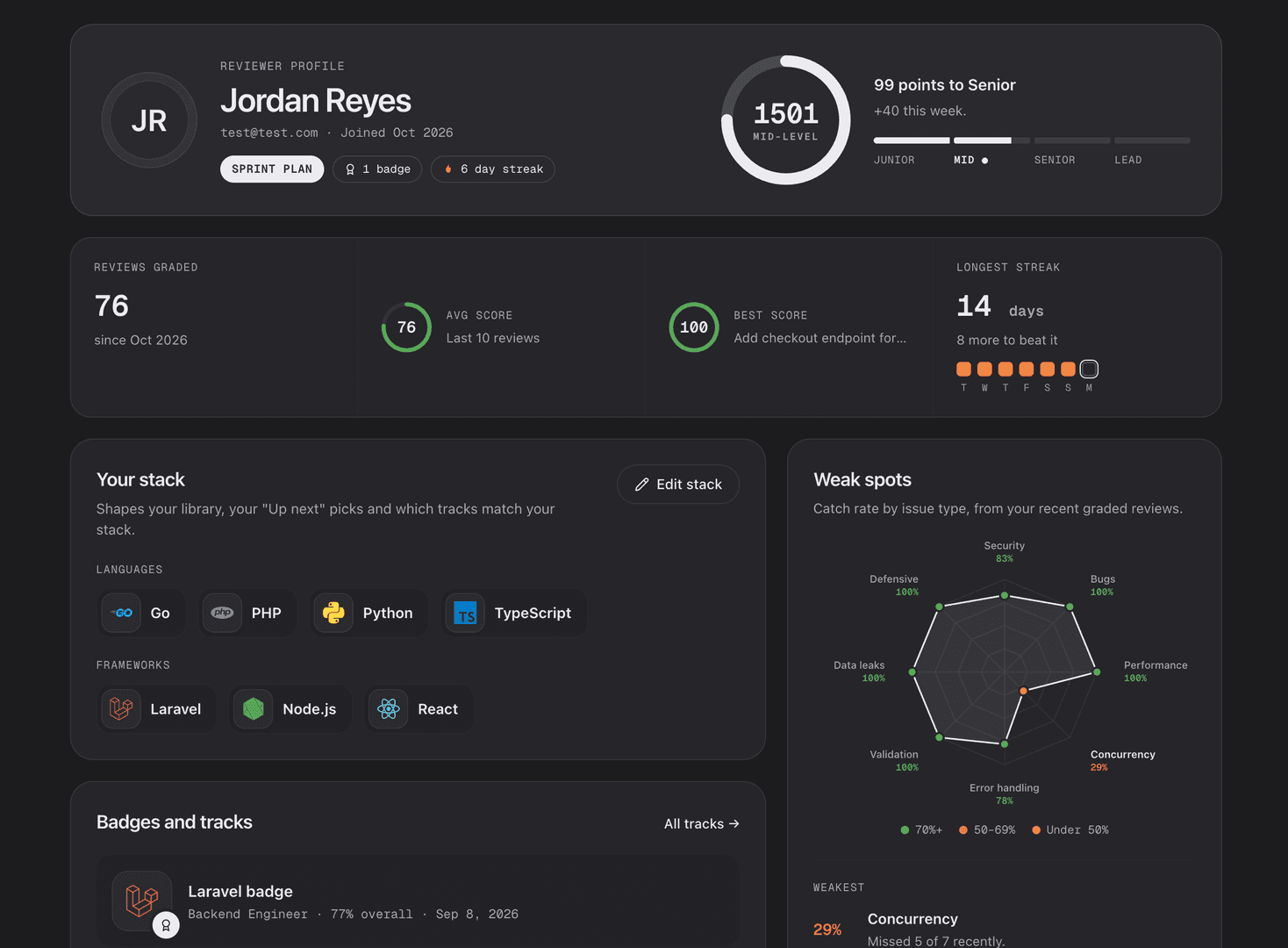Click the 6 day streak pill
The image size is (1288, 948).
pyautogui.click(x=492, y=169)
